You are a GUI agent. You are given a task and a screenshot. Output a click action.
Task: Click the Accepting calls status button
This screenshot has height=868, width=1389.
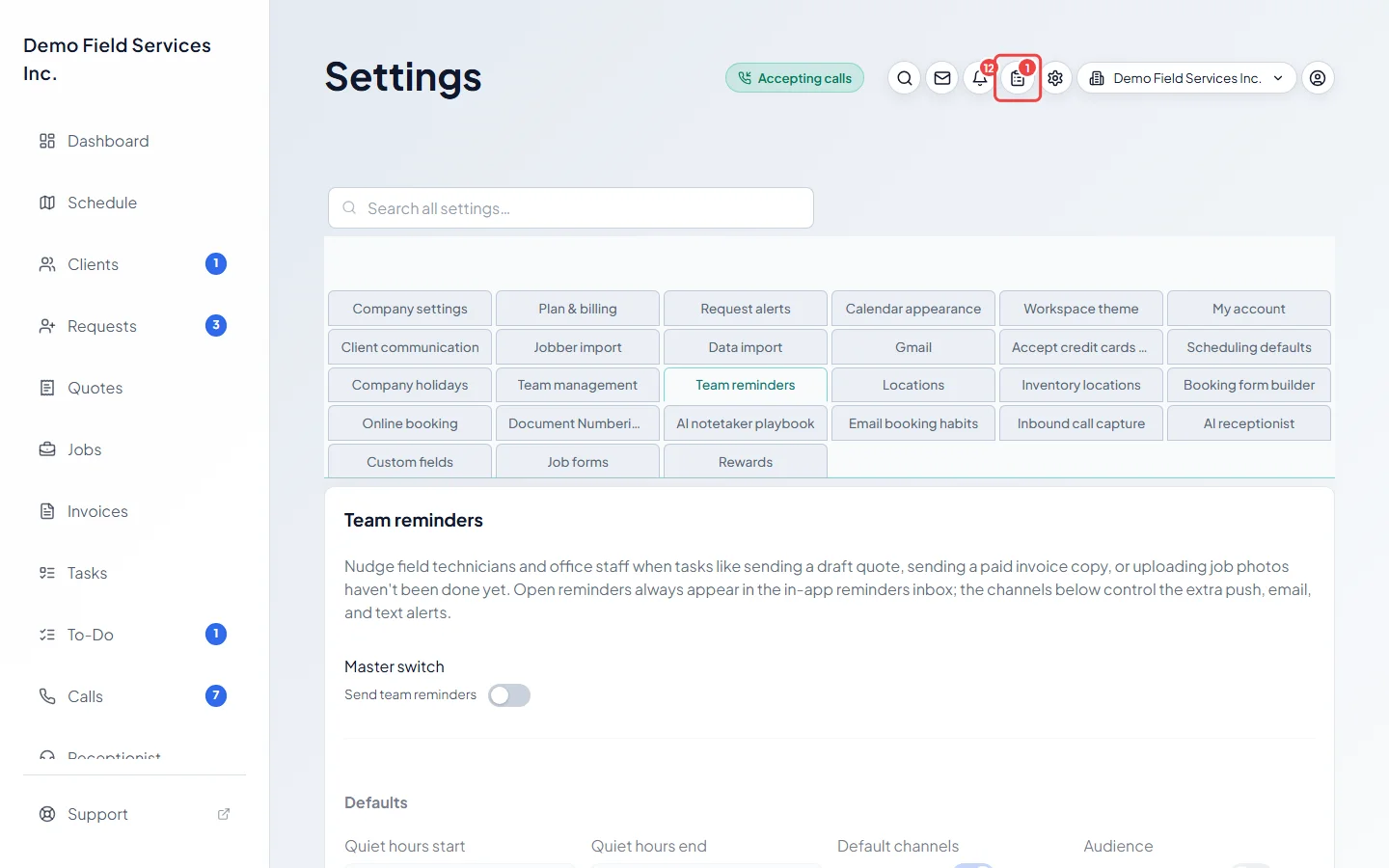[x=795, y=78]
